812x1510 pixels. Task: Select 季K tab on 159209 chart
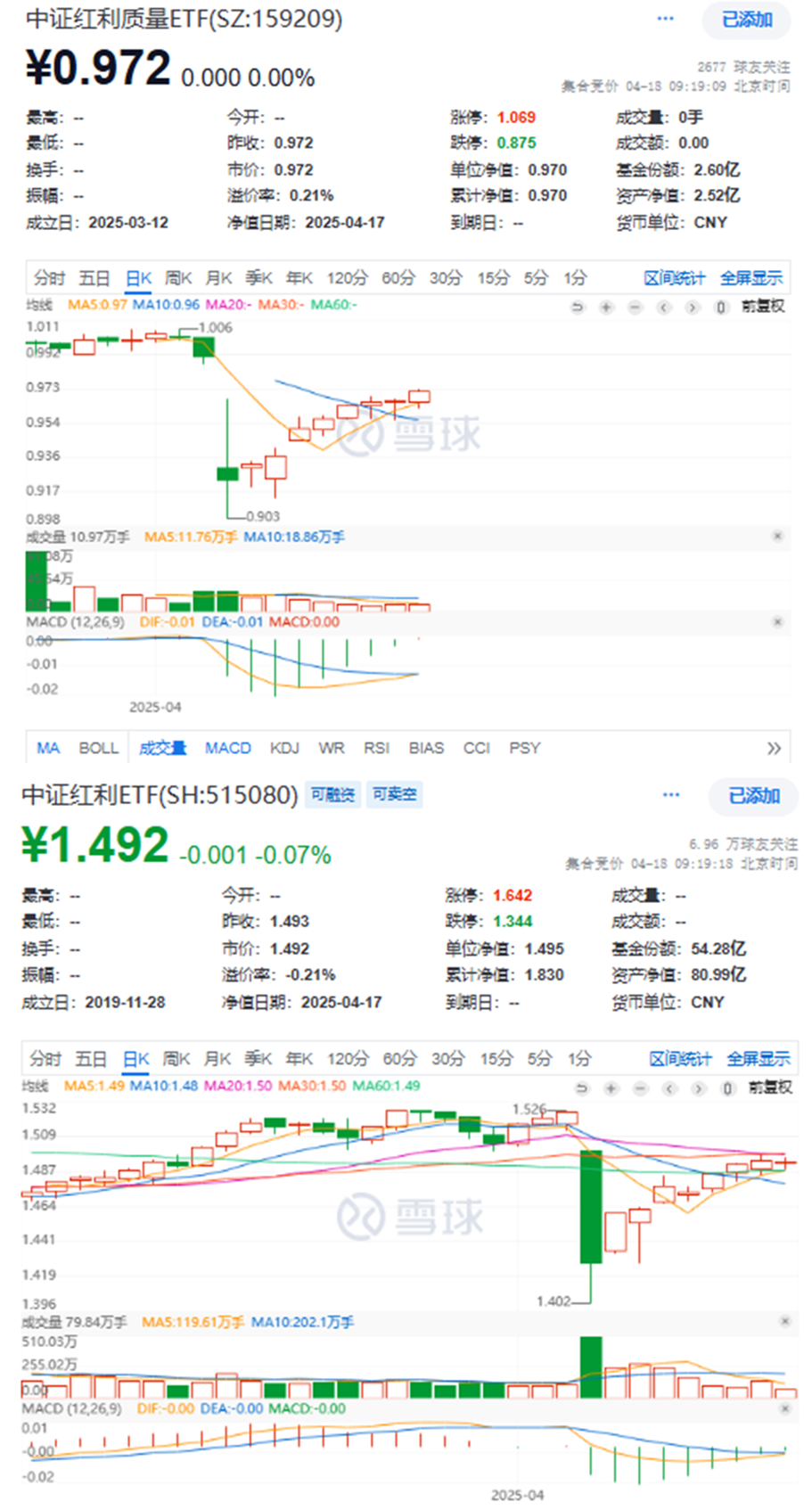(x=258, y=278)
